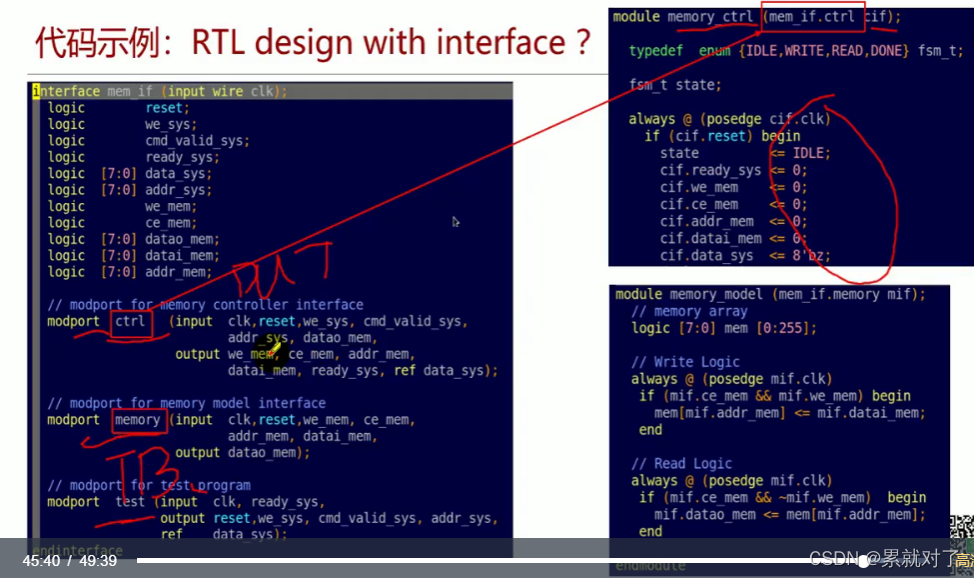974x578 pixels.
Task: Click the '// memory array' comment
Action: coord(690,311)
